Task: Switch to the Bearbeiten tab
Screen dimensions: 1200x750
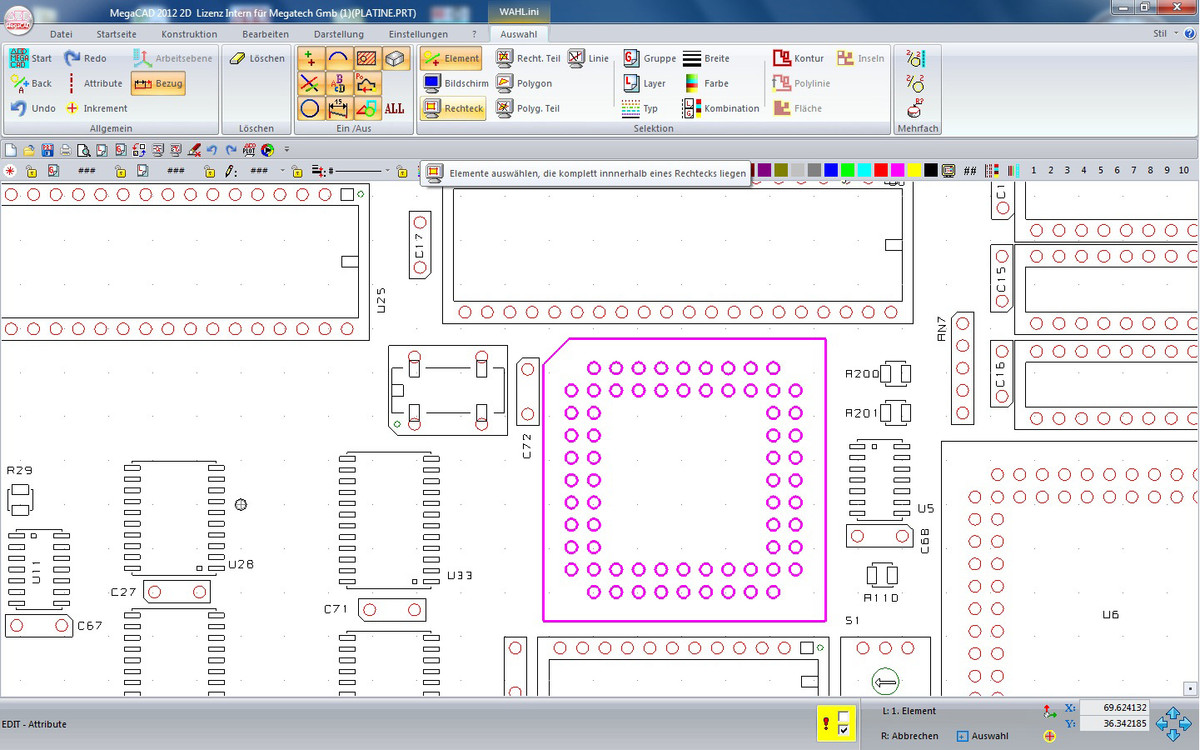Action: tap(266, 34)
